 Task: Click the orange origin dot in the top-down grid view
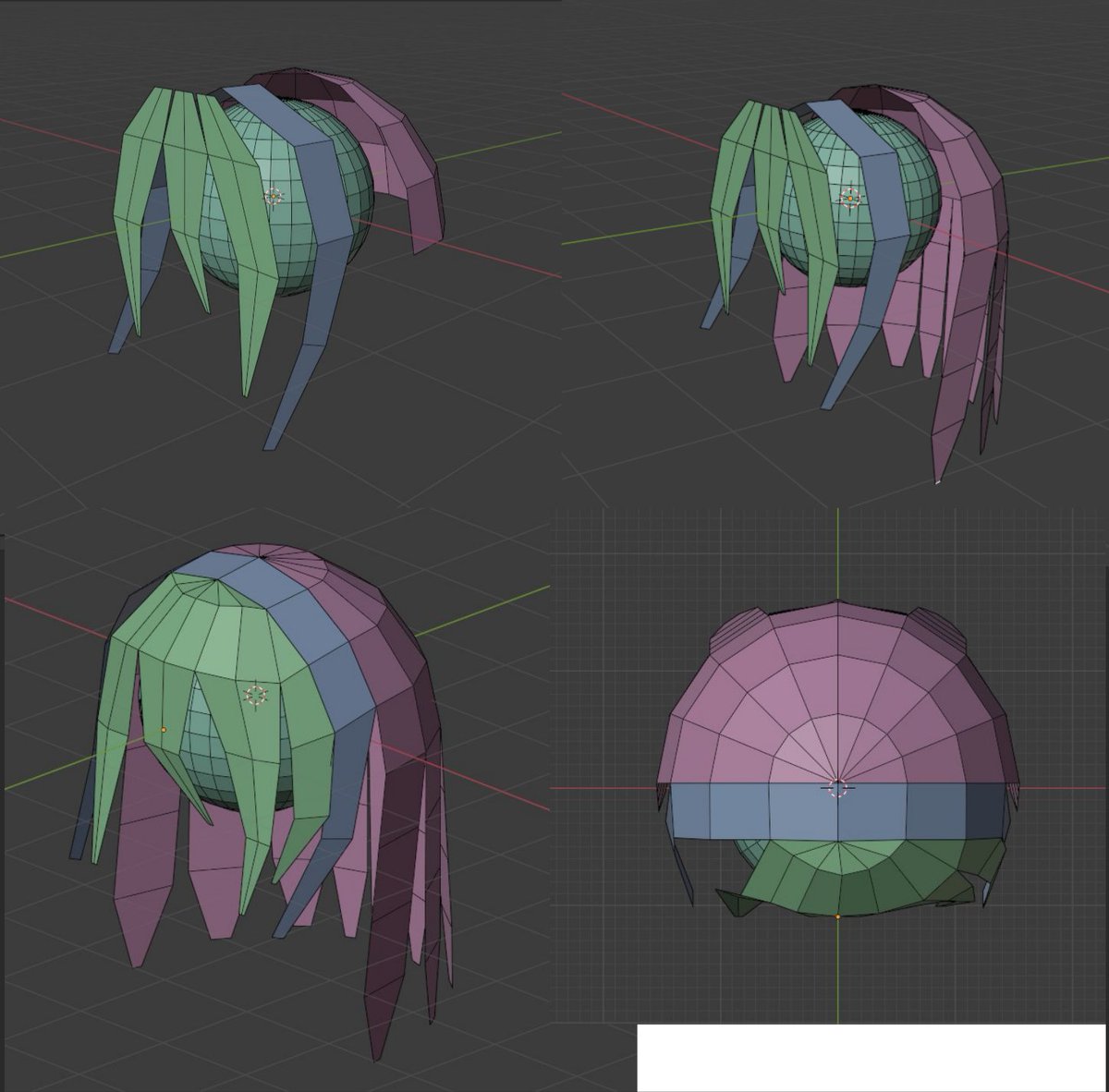(838, 916)
